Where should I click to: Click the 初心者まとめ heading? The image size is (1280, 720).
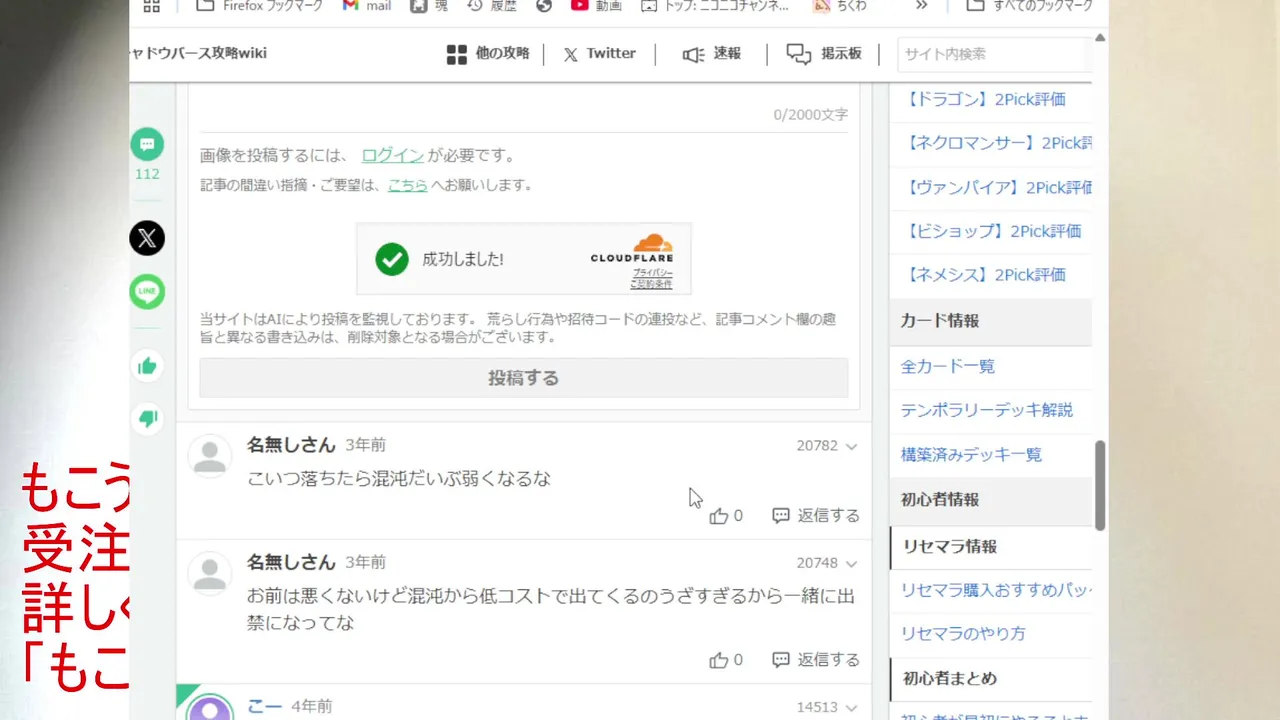pos(950,678)
